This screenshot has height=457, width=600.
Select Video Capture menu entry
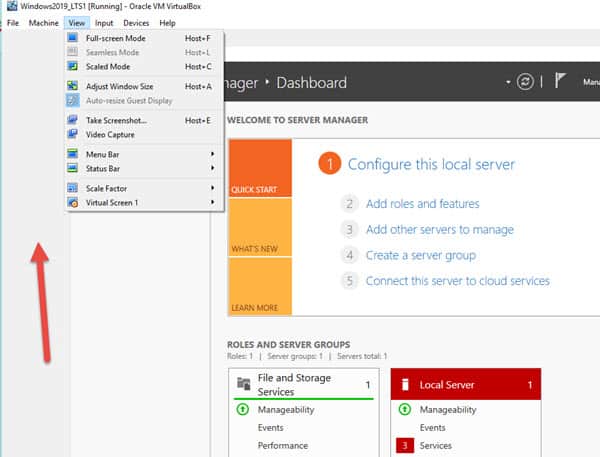145,134
